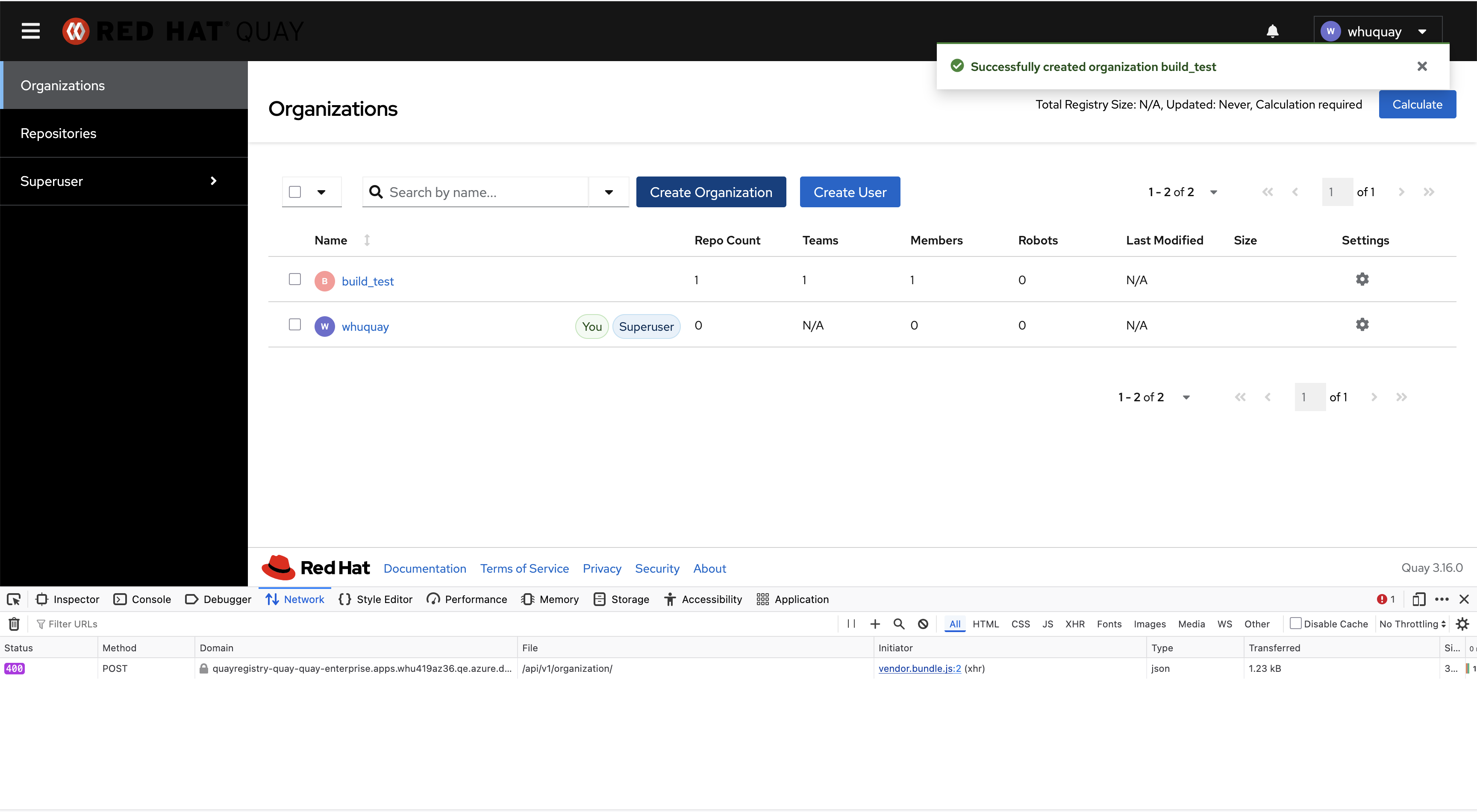Viewport: 1477px width, 812px height.
Task: Click the hamburger menu icon
Action: [x=30, y=31]
